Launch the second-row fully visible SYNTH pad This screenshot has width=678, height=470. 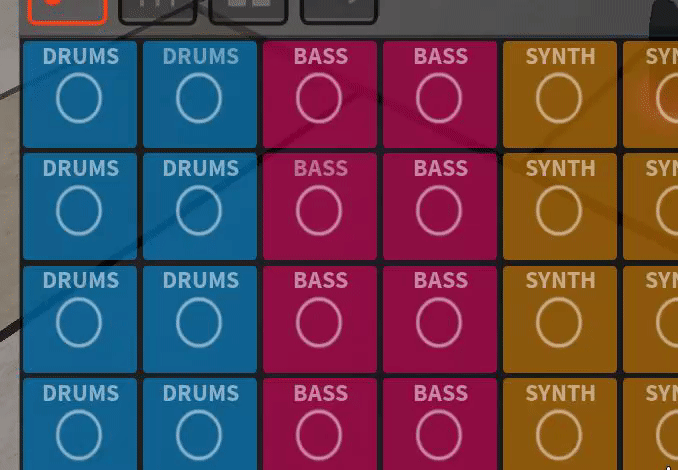(560, 207)
